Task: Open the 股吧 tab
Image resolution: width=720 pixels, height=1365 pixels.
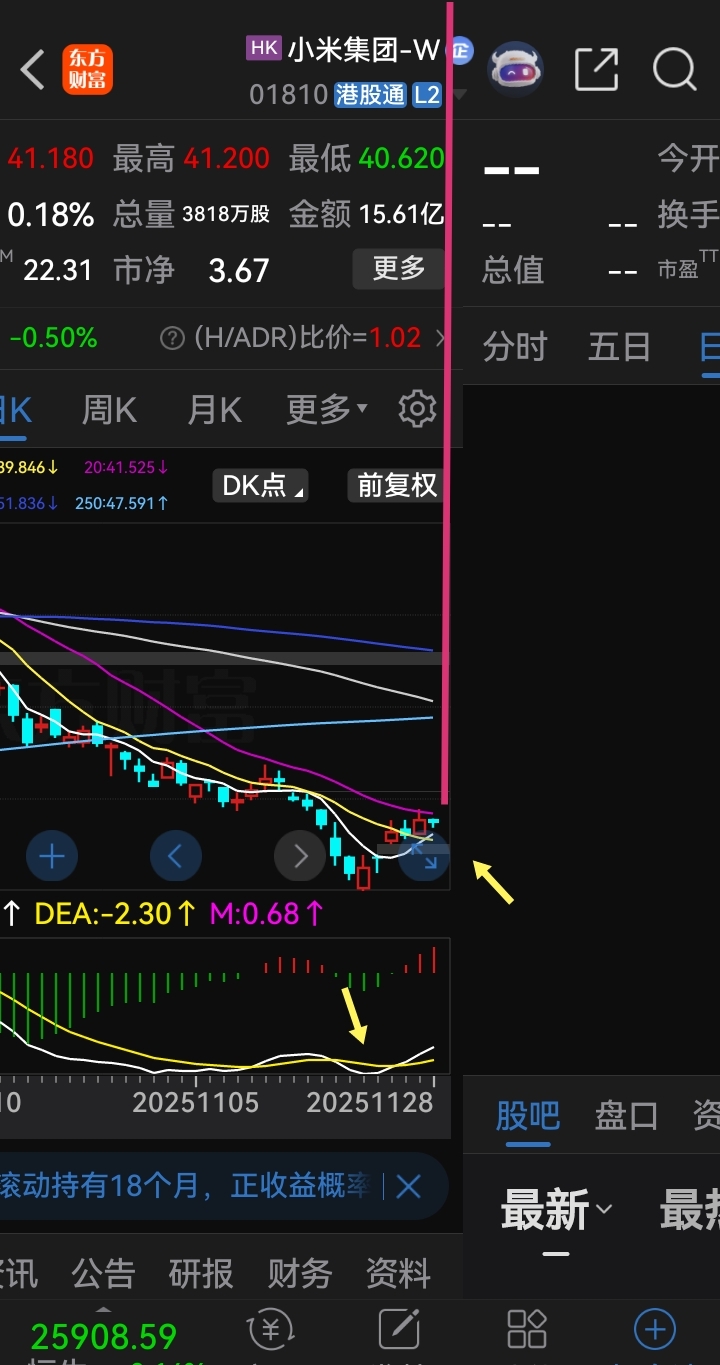Action: 528,1115
